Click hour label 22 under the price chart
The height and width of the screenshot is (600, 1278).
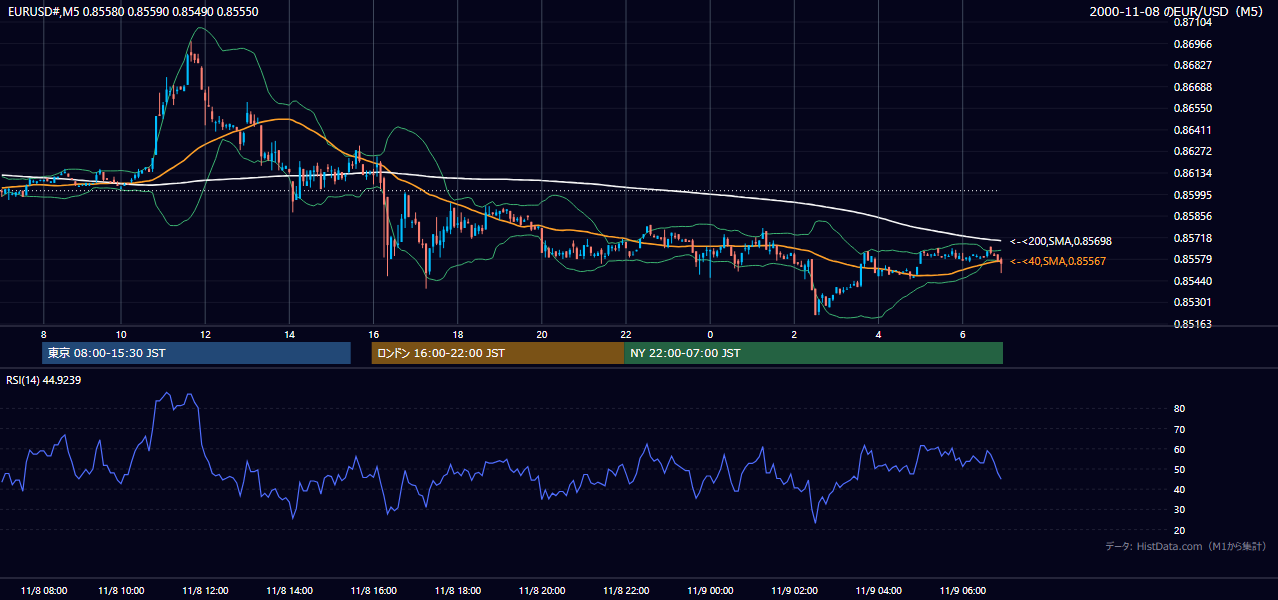626,334
